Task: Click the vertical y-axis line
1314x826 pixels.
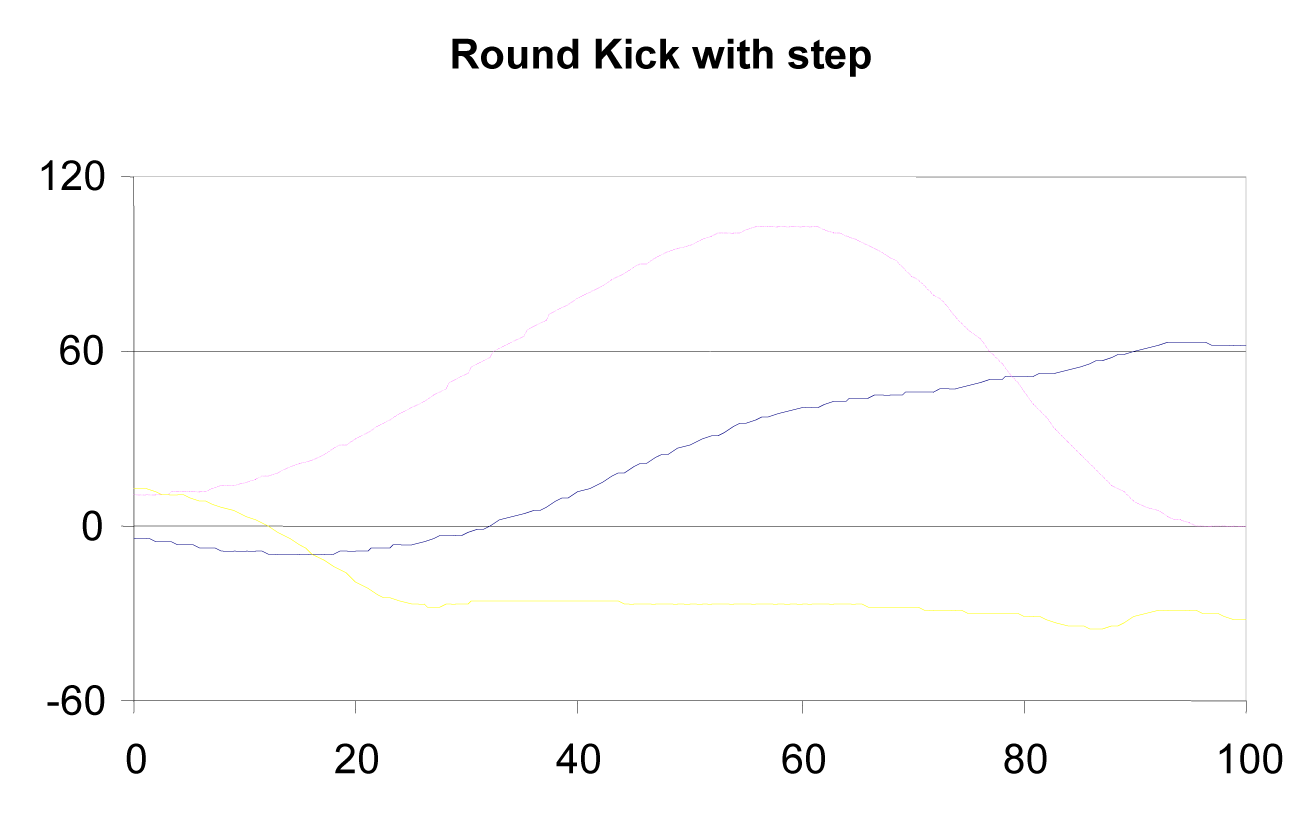Action: click(x=134, y=620)
